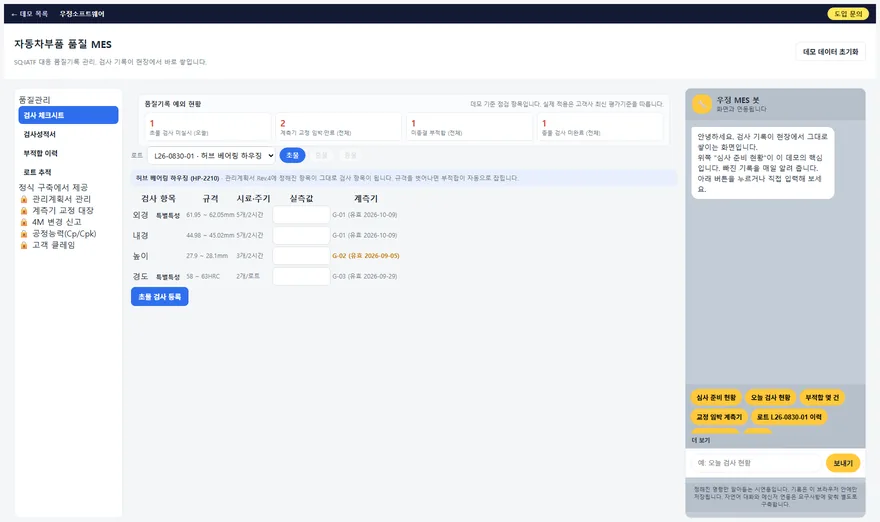This screenshot has height=522, width=880.
Task: Click the 부적합 몇 건 quick chip
Action: [822, 397]
